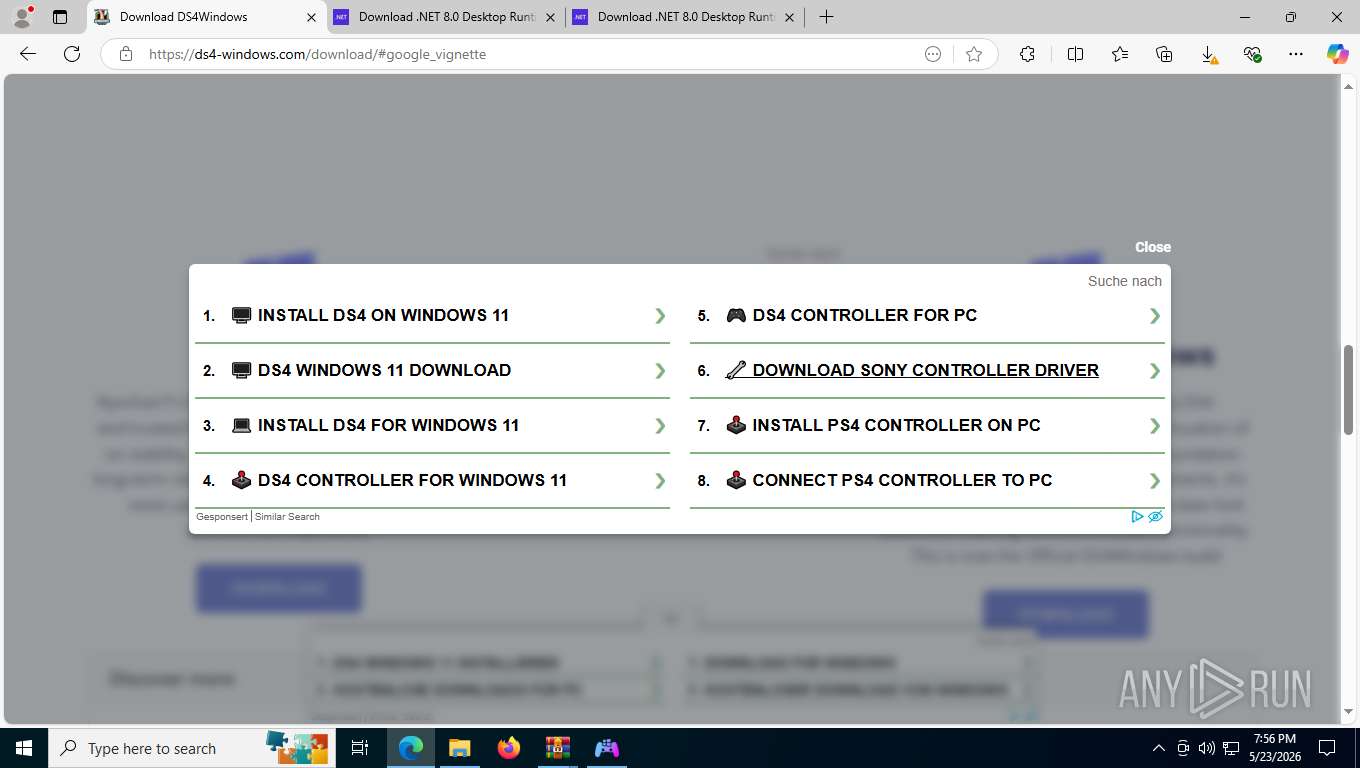Open DS4 Controller for Windows 11 link
Screen dimensions: 1360x768
click(412, 480)
